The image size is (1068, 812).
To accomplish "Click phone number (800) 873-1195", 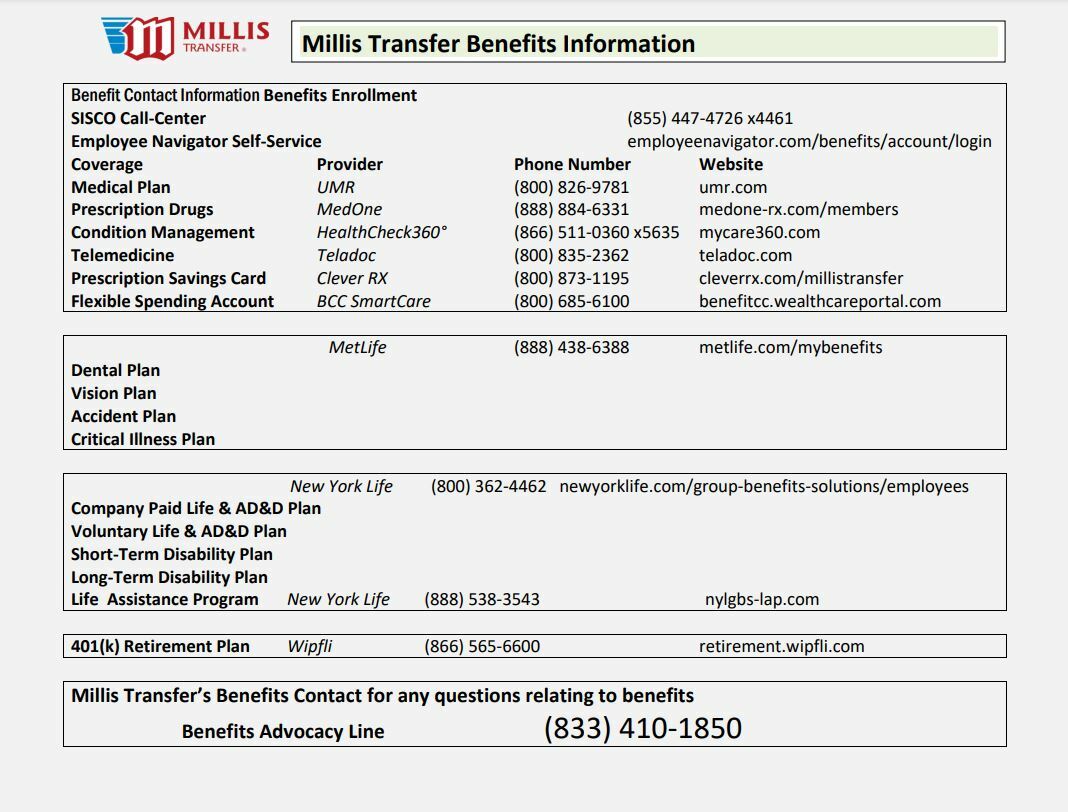I will pos(571,279).
